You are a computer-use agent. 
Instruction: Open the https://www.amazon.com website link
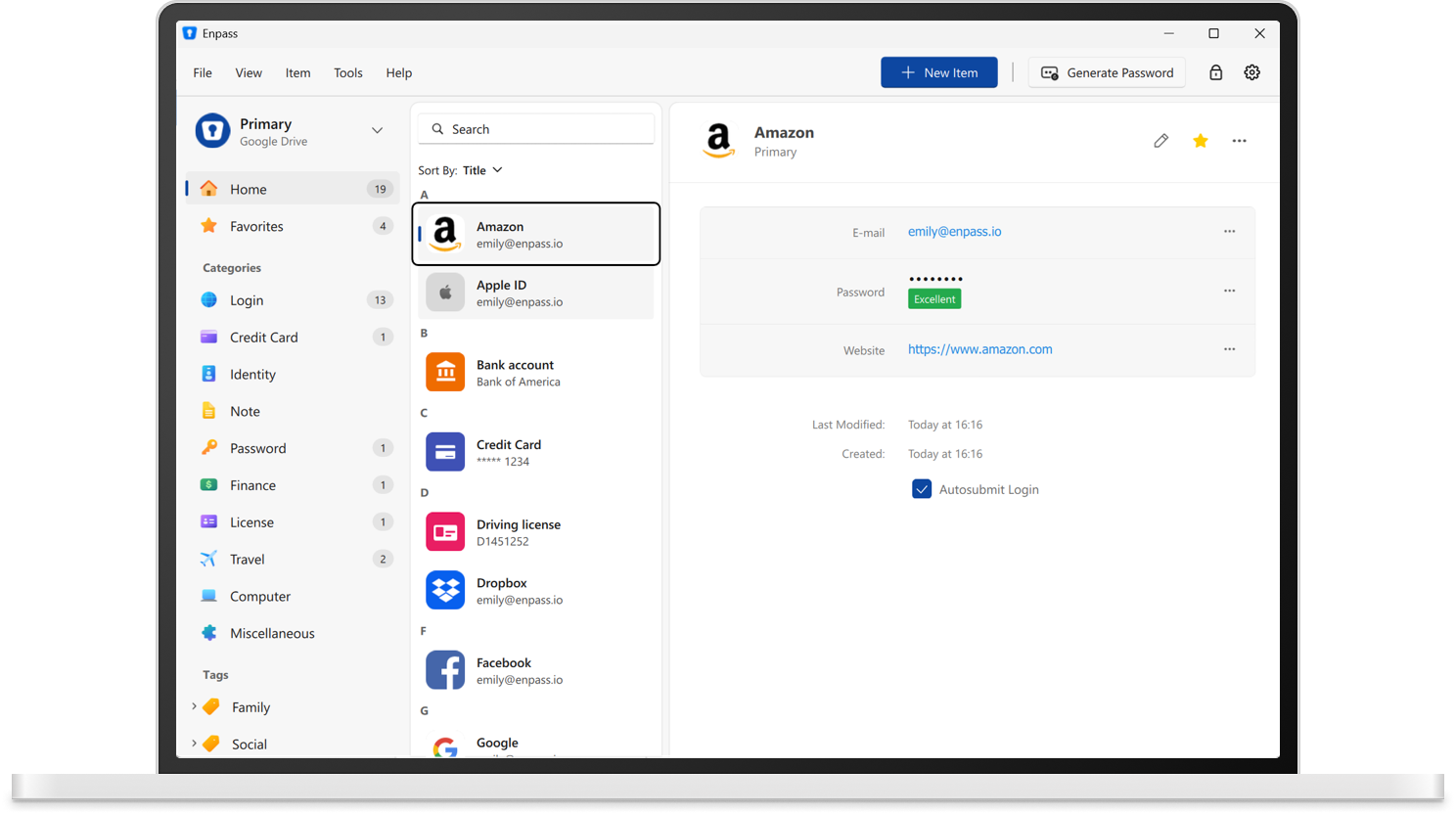pos(979,349)
